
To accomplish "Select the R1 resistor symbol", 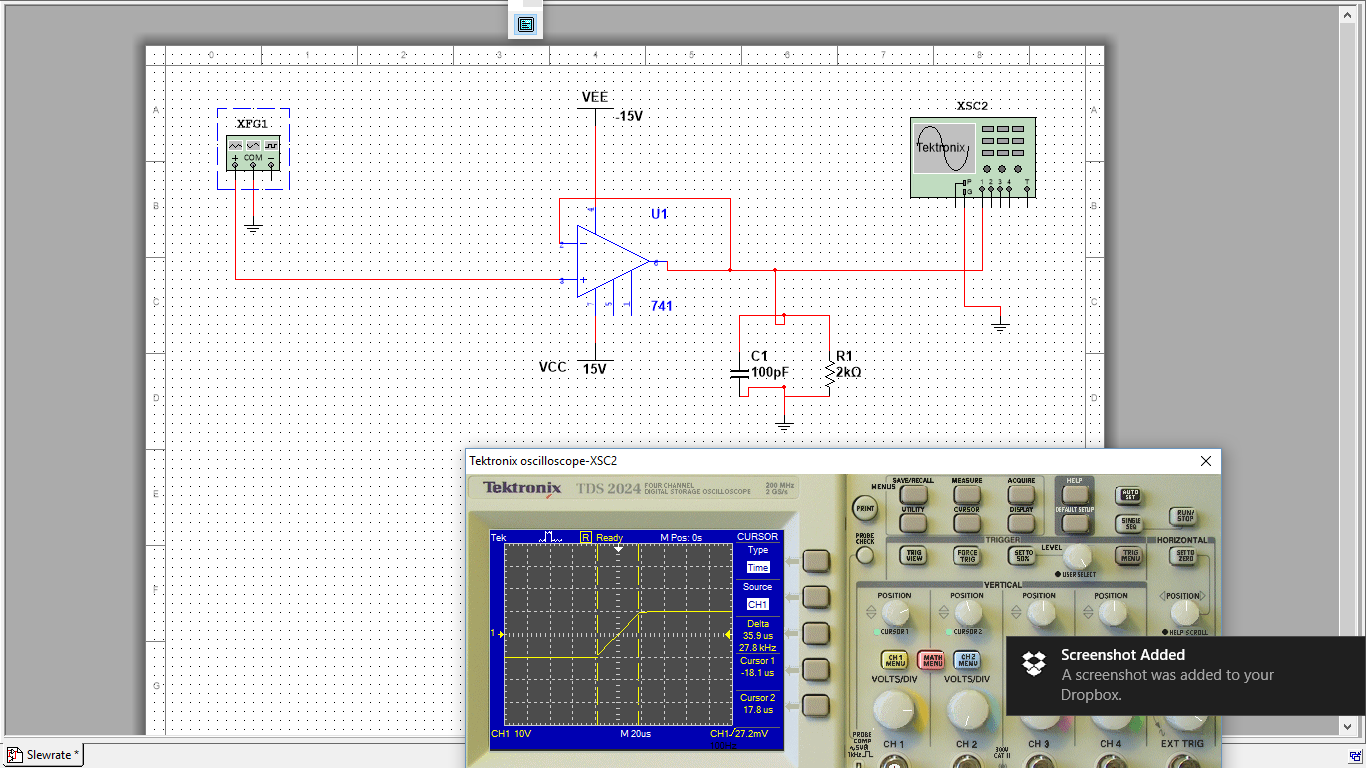I will [829, 372].
